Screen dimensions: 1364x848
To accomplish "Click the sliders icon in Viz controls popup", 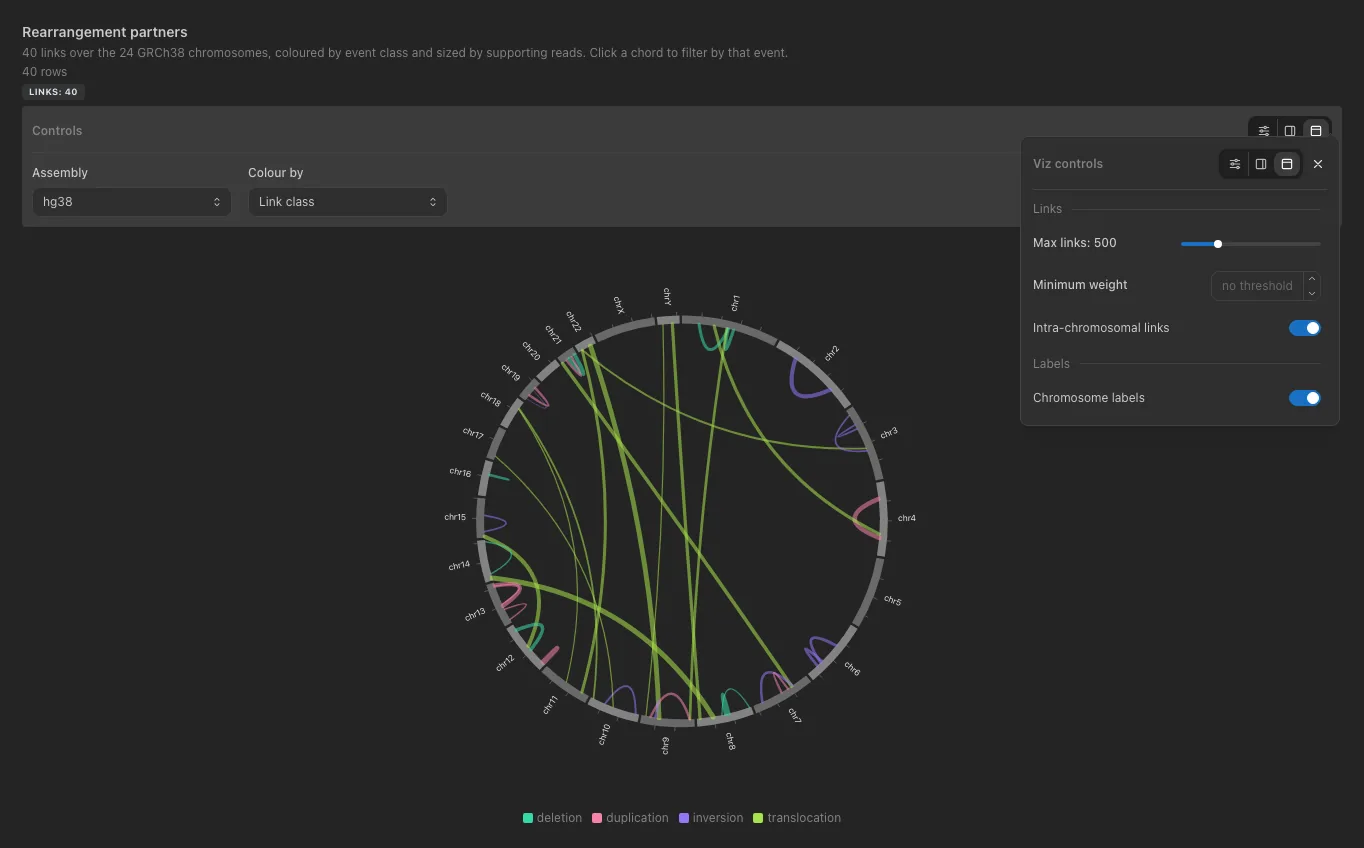I will (1235, 164).
